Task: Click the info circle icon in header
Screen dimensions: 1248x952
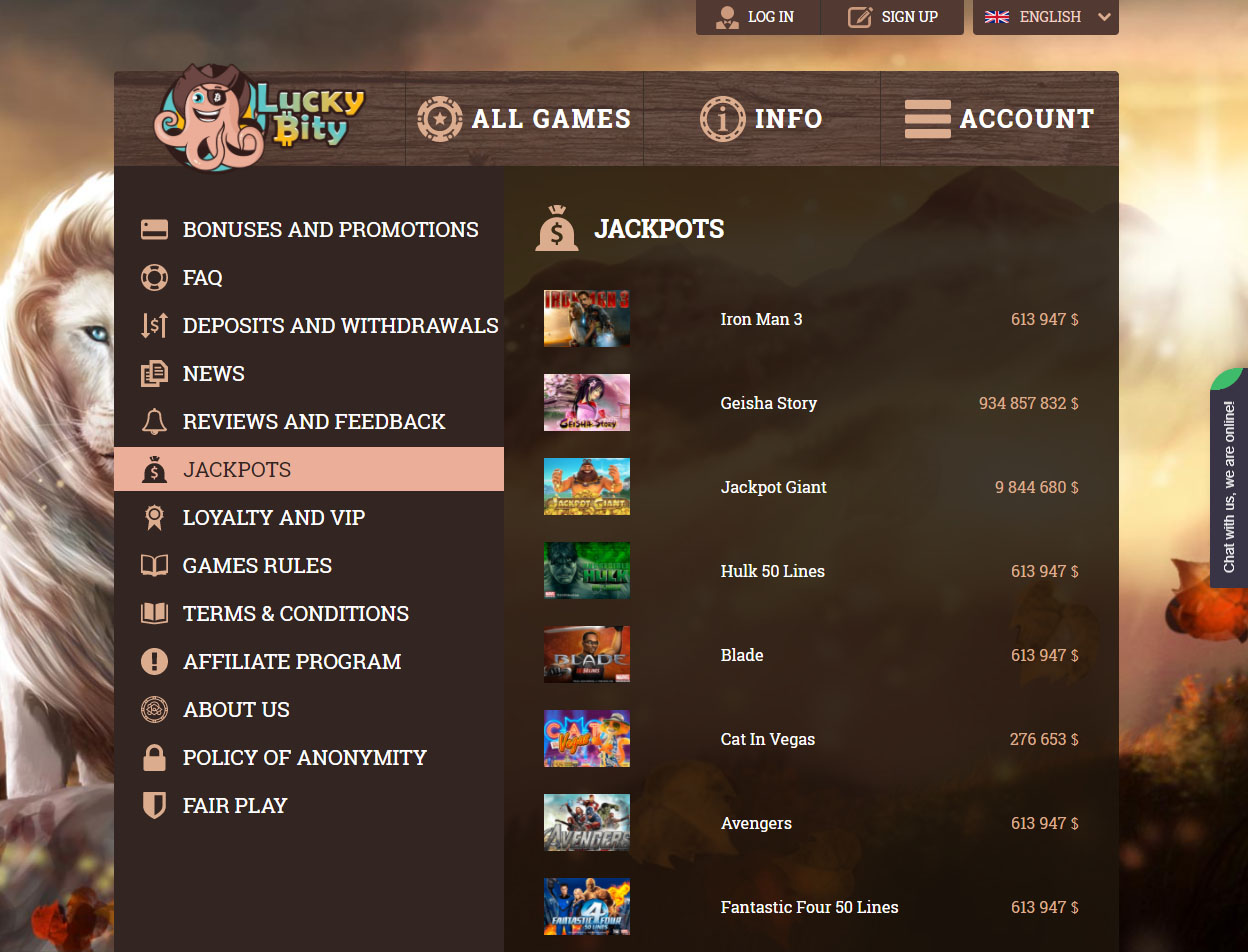Action: pos(722,119)
